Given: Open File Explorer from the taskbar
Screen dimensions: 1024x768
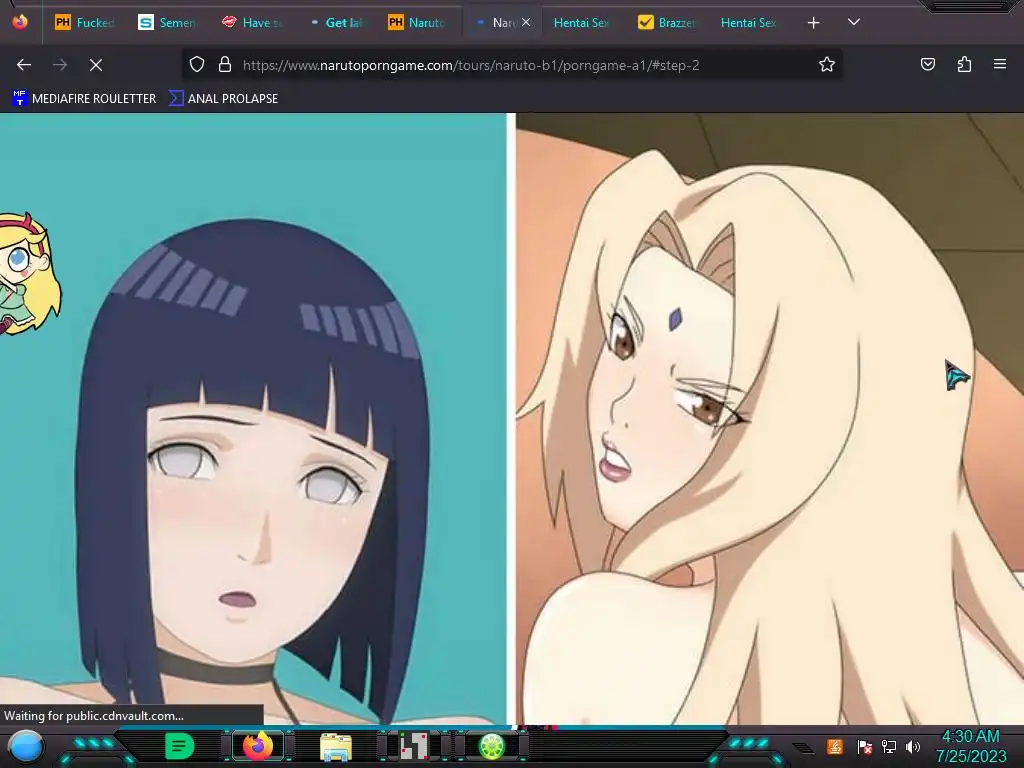Looking at the screenshot, I should pos(336,746).
